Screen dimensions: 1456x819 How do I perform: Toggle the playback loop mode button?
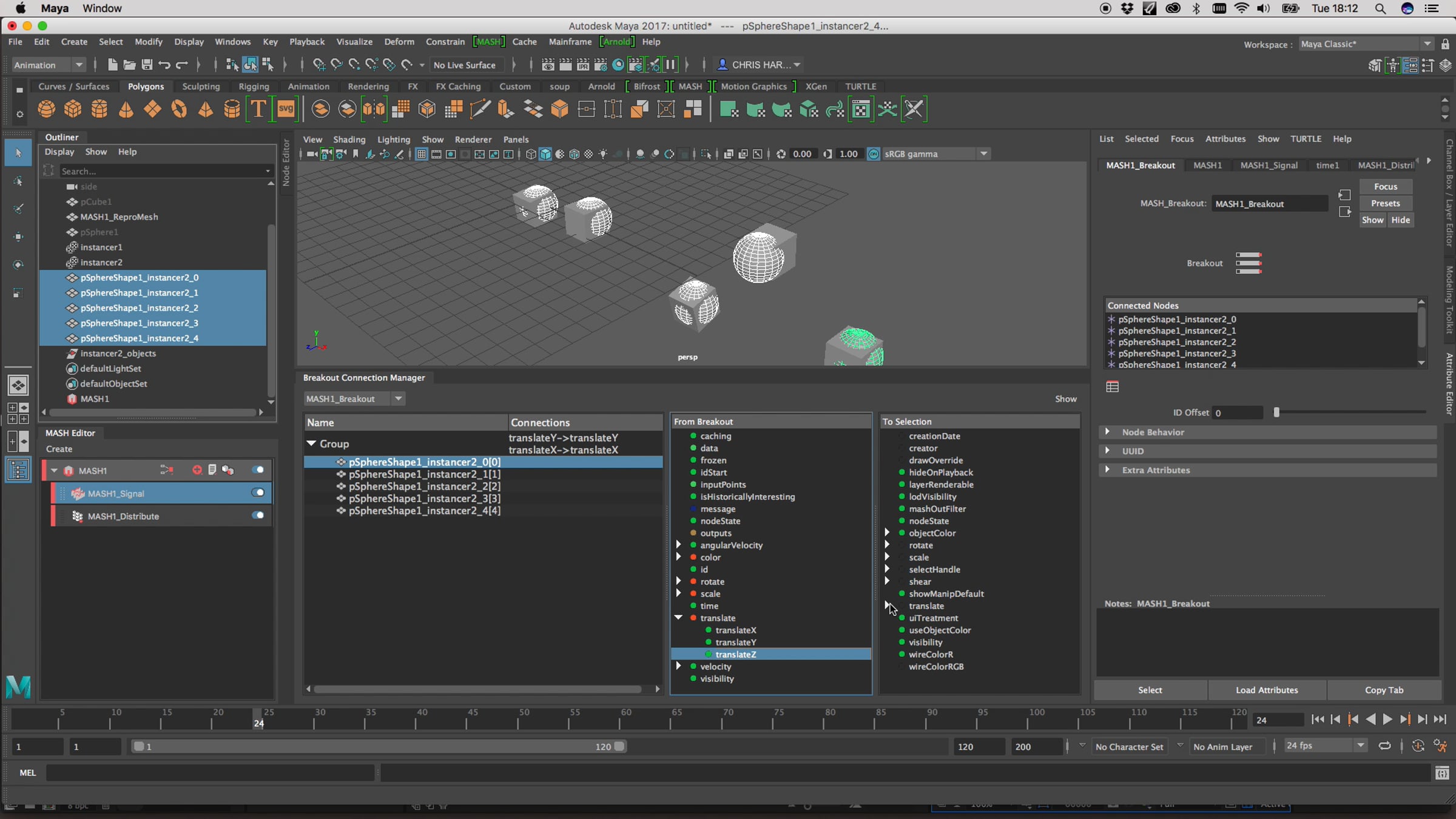[x=1384, y=746]
